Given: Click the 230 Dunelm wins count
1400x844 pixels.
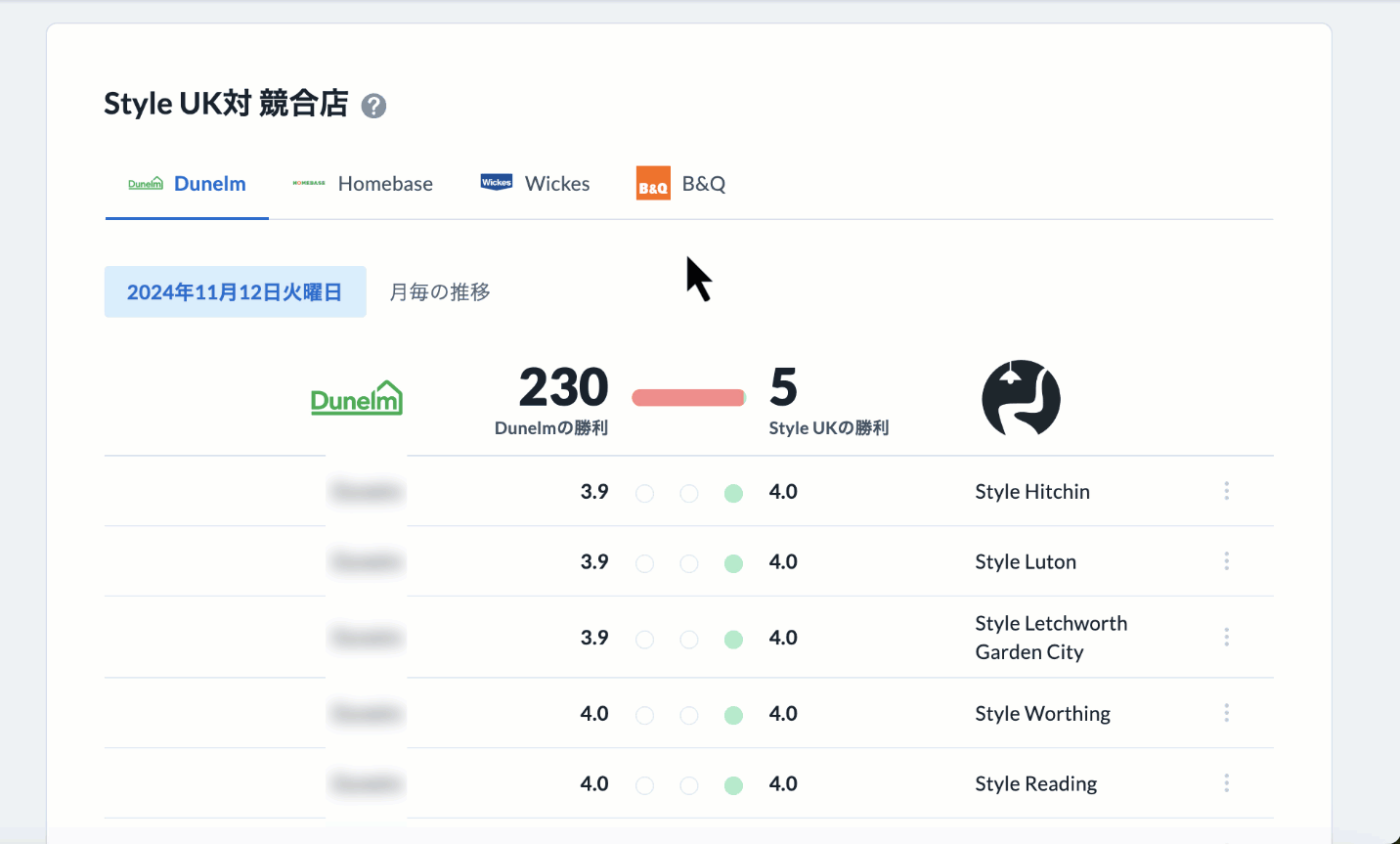Looking at the screenshot, I should pyautogui.click(x=563, y=387).
